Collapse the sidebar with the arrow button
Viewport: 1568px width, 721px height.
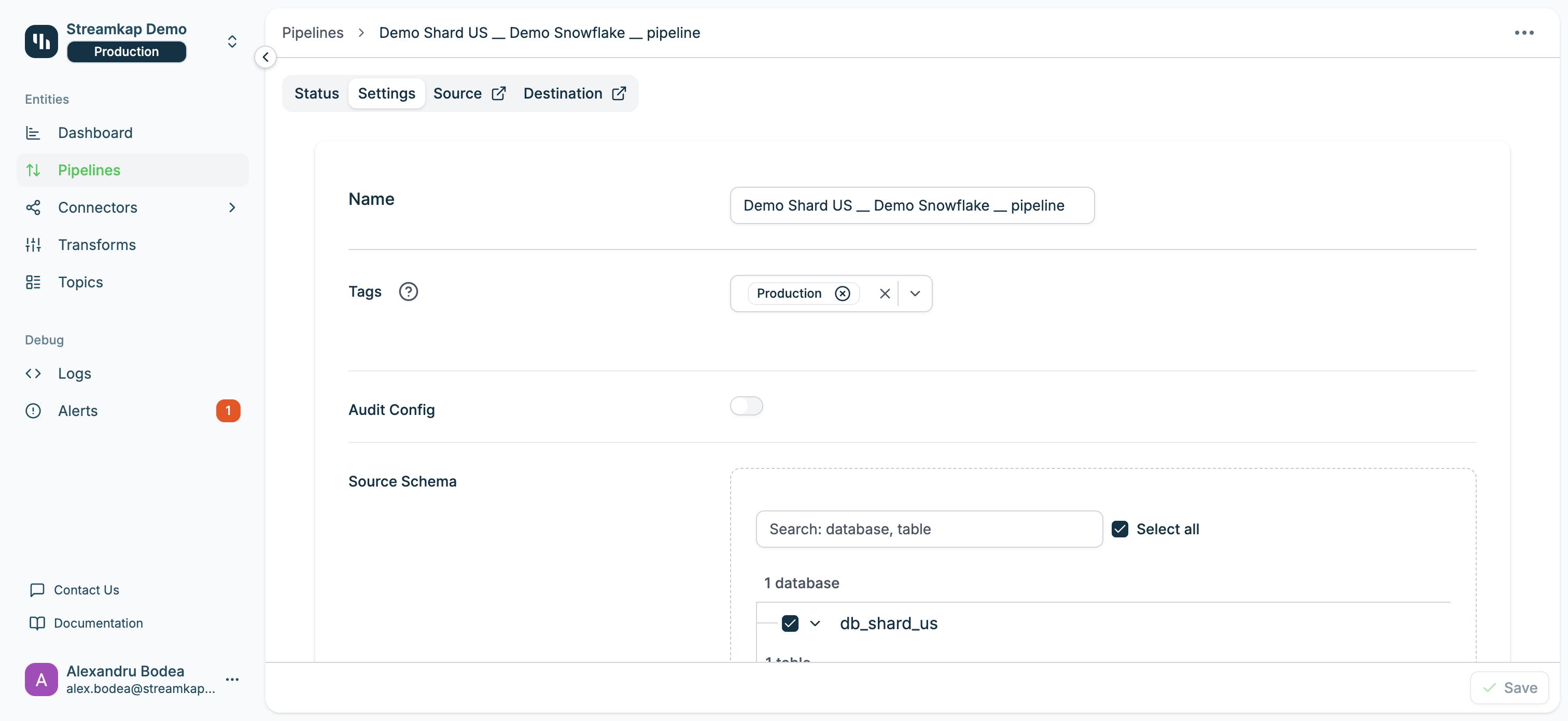point(265,57)
